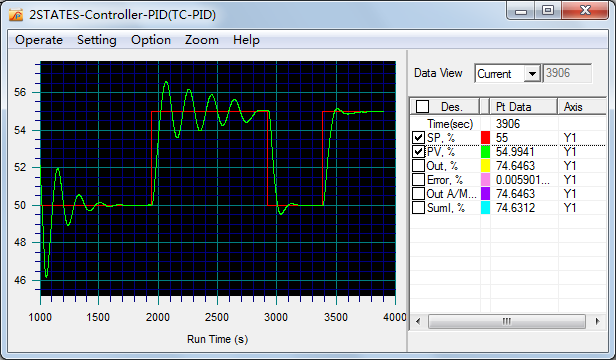Click the red SP color swatch
This screenshot has width=616, height=360.
point(486,138)
